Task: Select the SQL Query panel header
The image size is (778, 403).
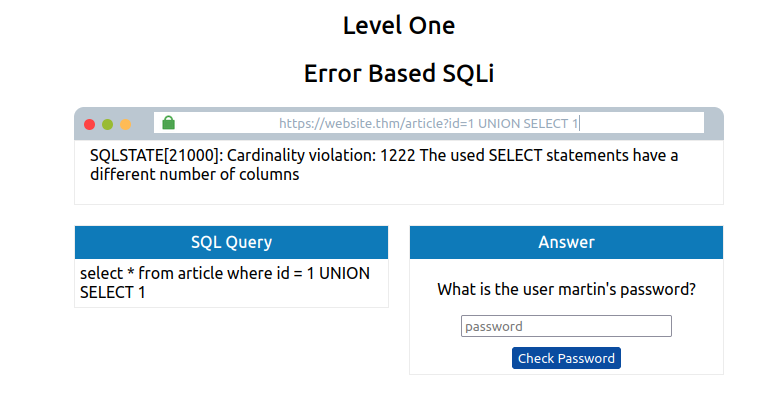Action: [x=231, y=242]
